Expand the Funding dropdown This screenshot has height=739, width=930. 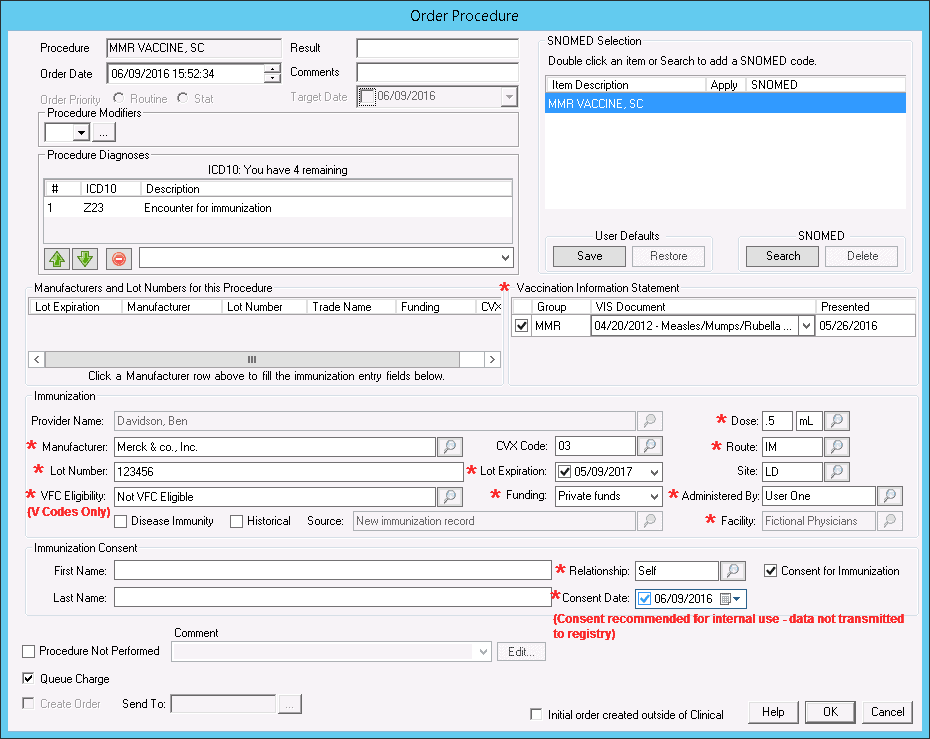[655, 496]
